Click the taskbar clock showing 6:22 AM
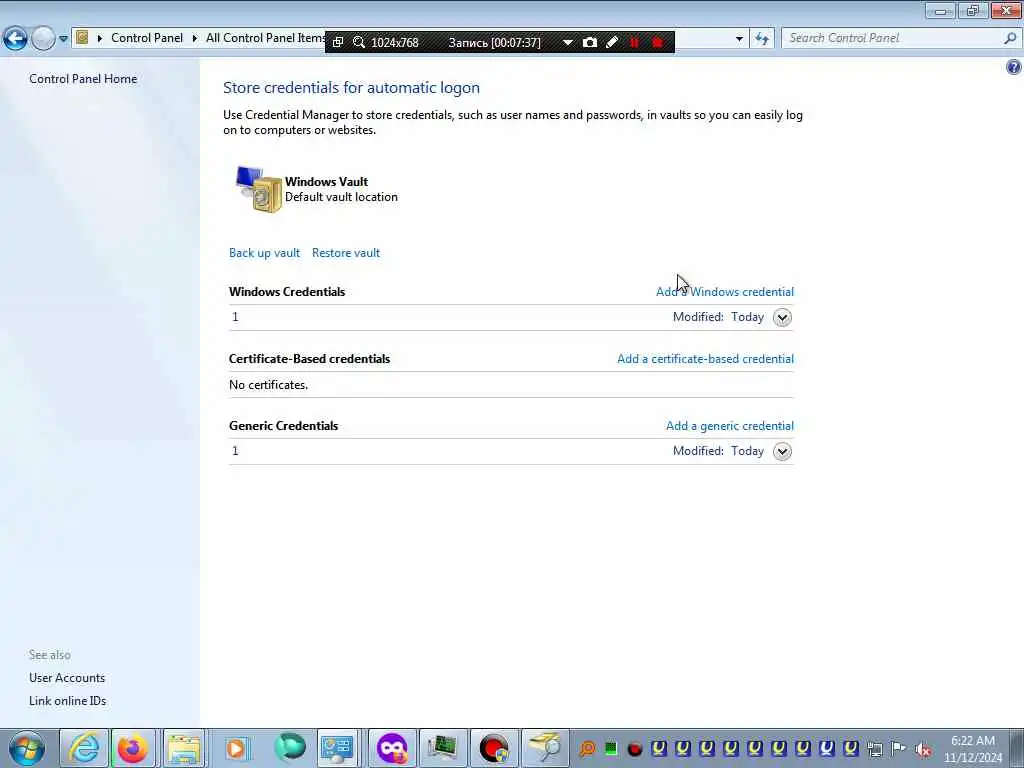This screenshot has width=1024, height=768. click(x=973, y=748)
